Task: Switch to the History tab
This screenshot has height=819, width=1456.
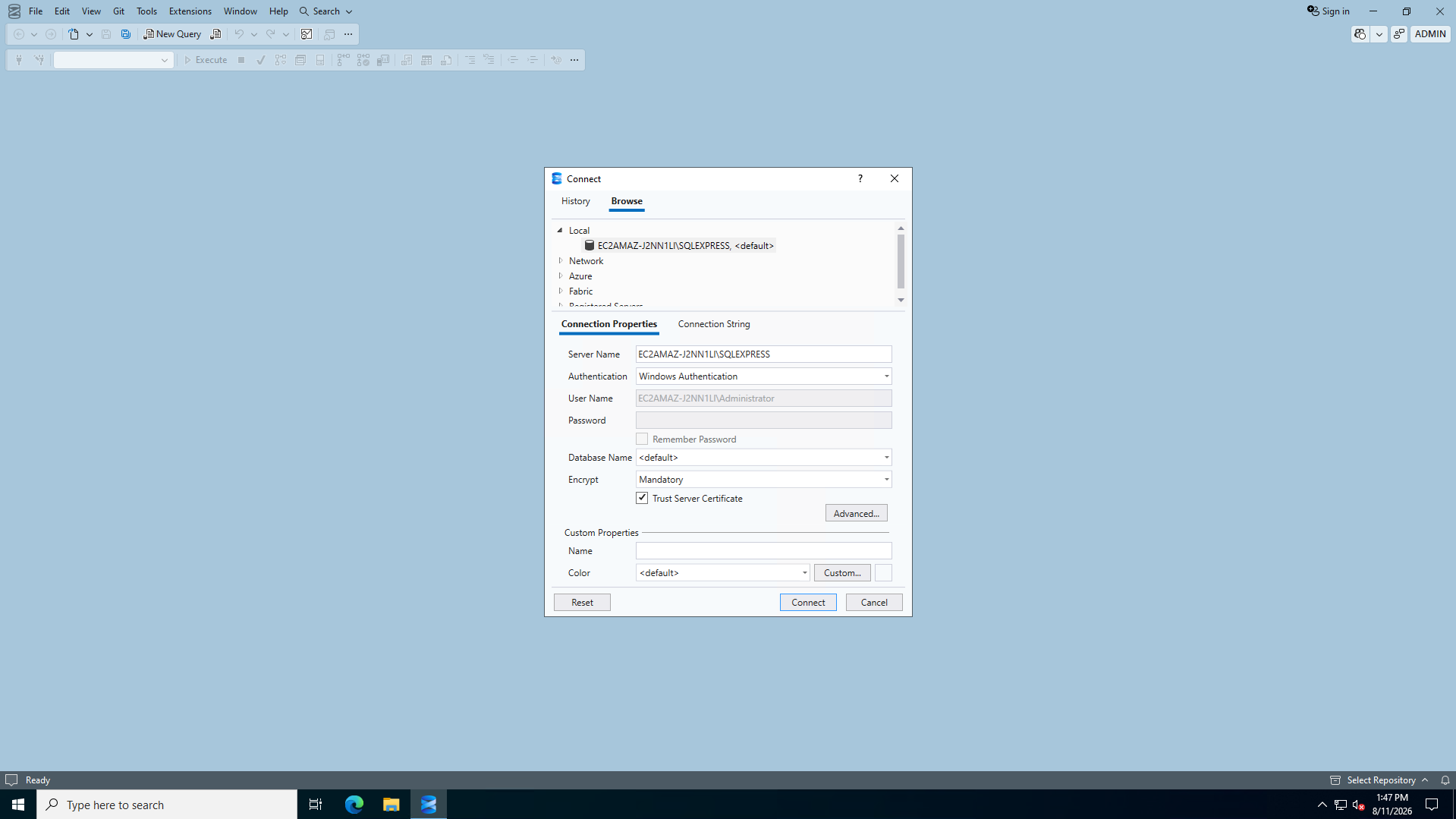Action: pos(575,201)
